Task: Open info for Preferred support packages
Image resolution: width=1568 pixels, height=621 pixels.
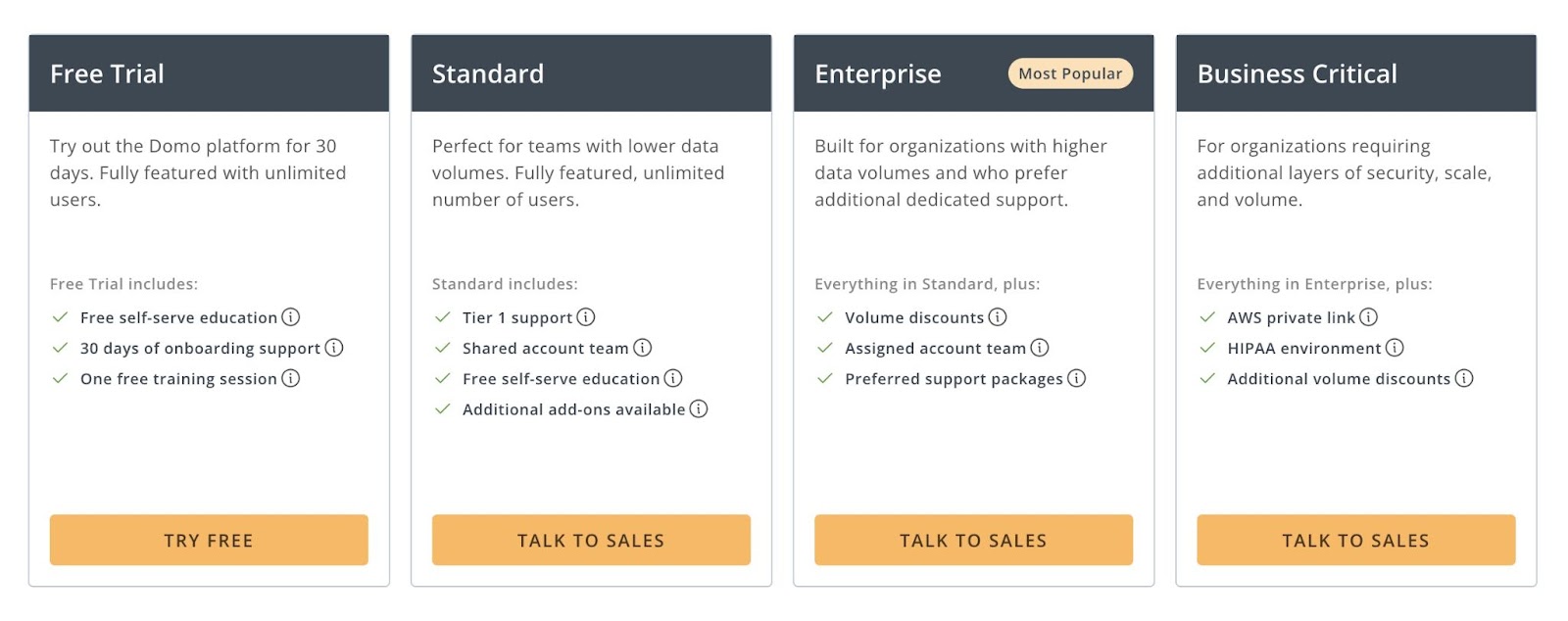Action: pyautogui.click(x=1077, y=378)
